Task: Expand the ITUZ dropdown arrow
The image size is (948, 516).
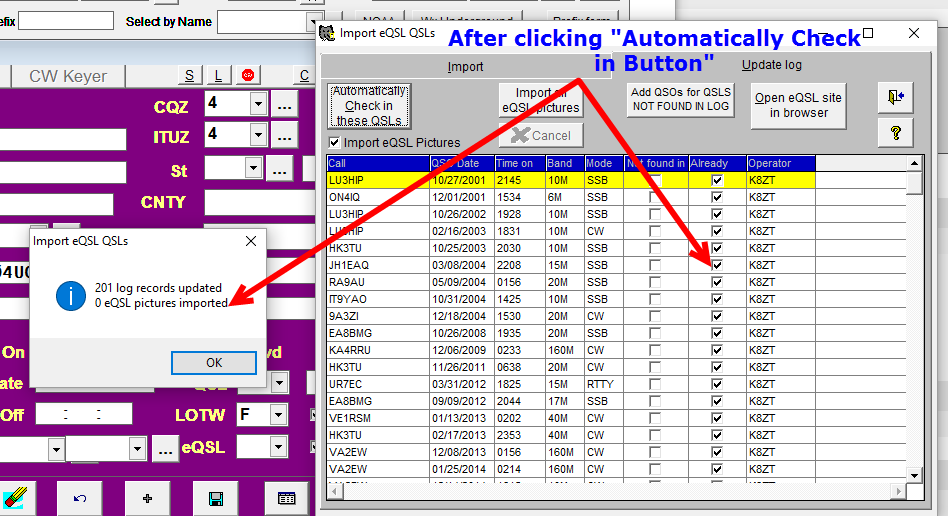Action: (x=258, y=134)
